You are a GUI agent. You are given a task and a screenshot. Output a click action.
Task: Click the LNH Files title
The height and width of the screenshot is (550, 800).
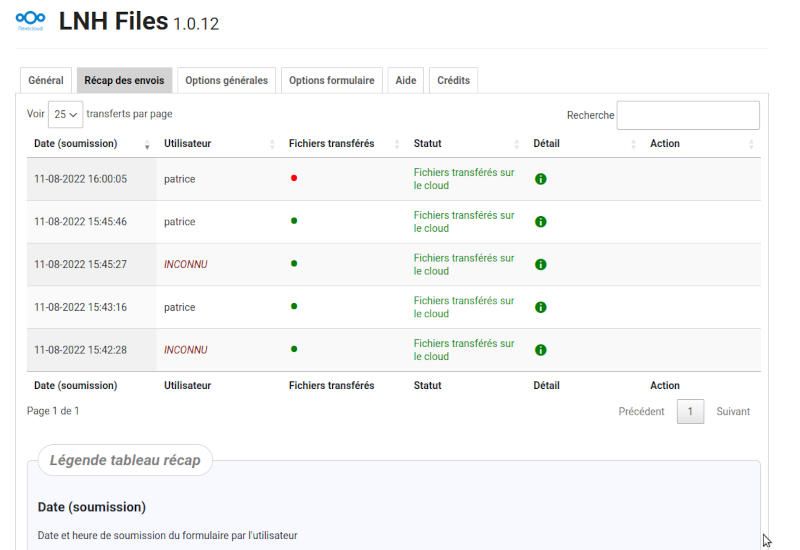click(x=113, y=21)
